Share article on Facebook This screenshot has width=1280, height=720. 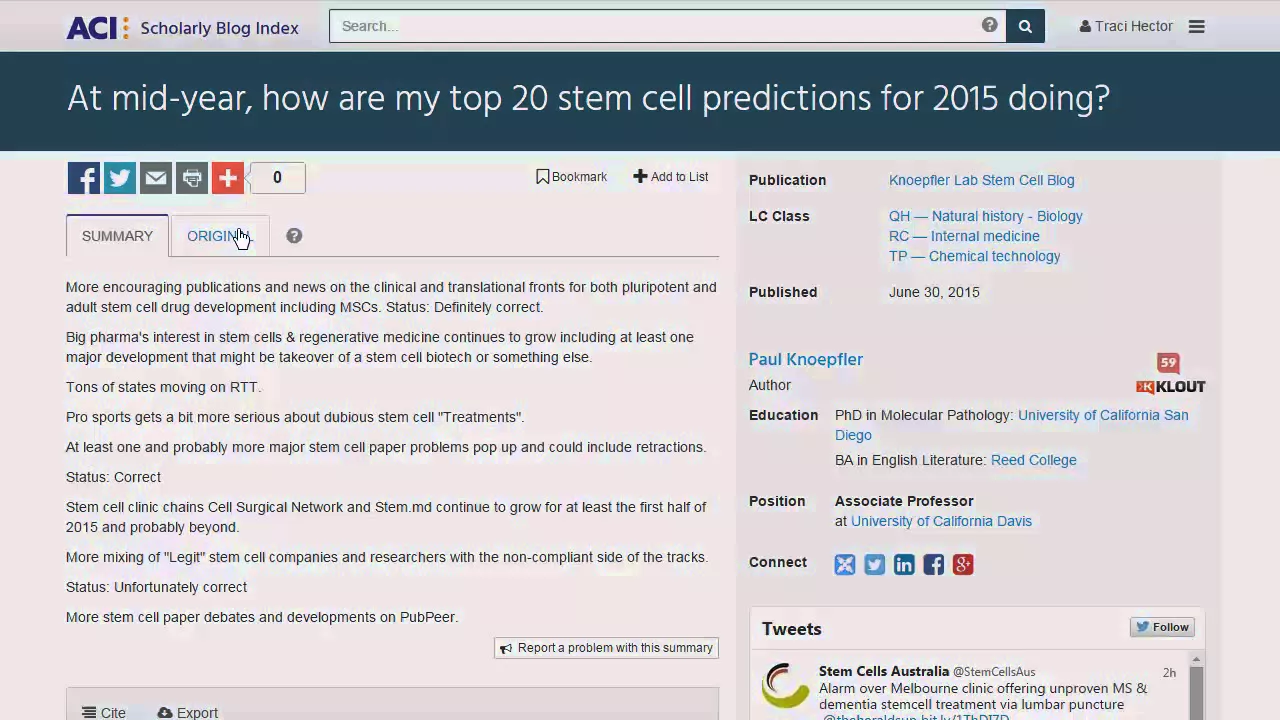coord(84,178)
